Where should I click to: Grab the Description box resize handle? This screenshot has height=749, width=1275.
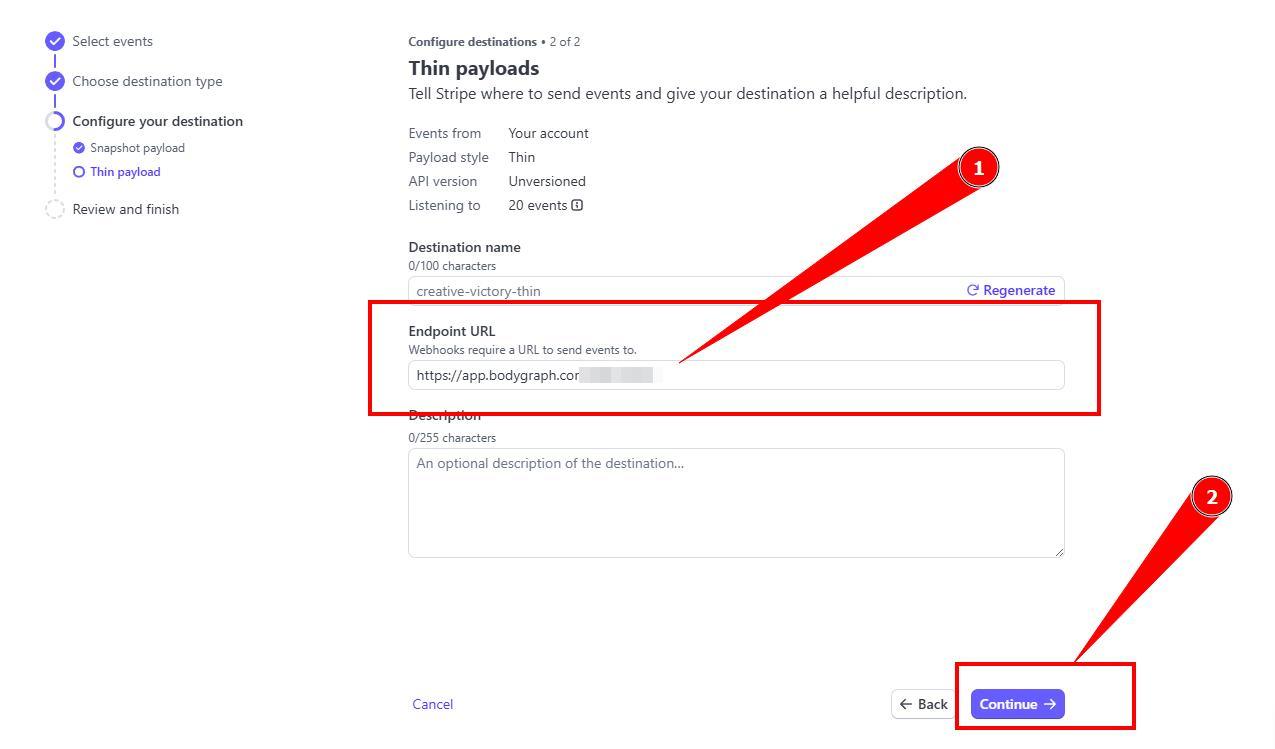1059,552
